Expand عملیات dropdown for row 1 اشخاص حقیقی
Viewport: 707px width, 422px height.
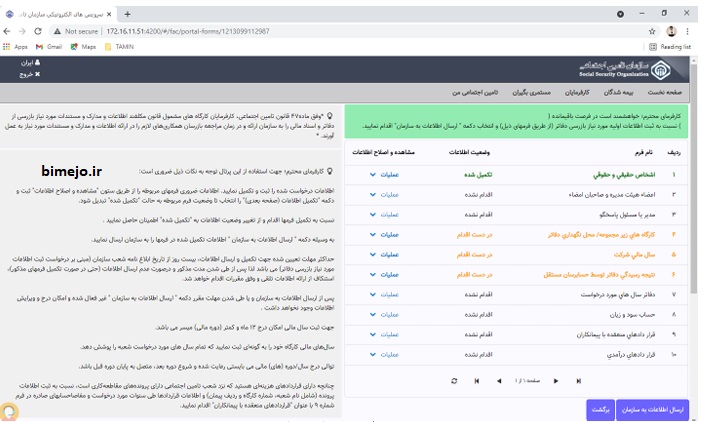(x=384, y=174)
